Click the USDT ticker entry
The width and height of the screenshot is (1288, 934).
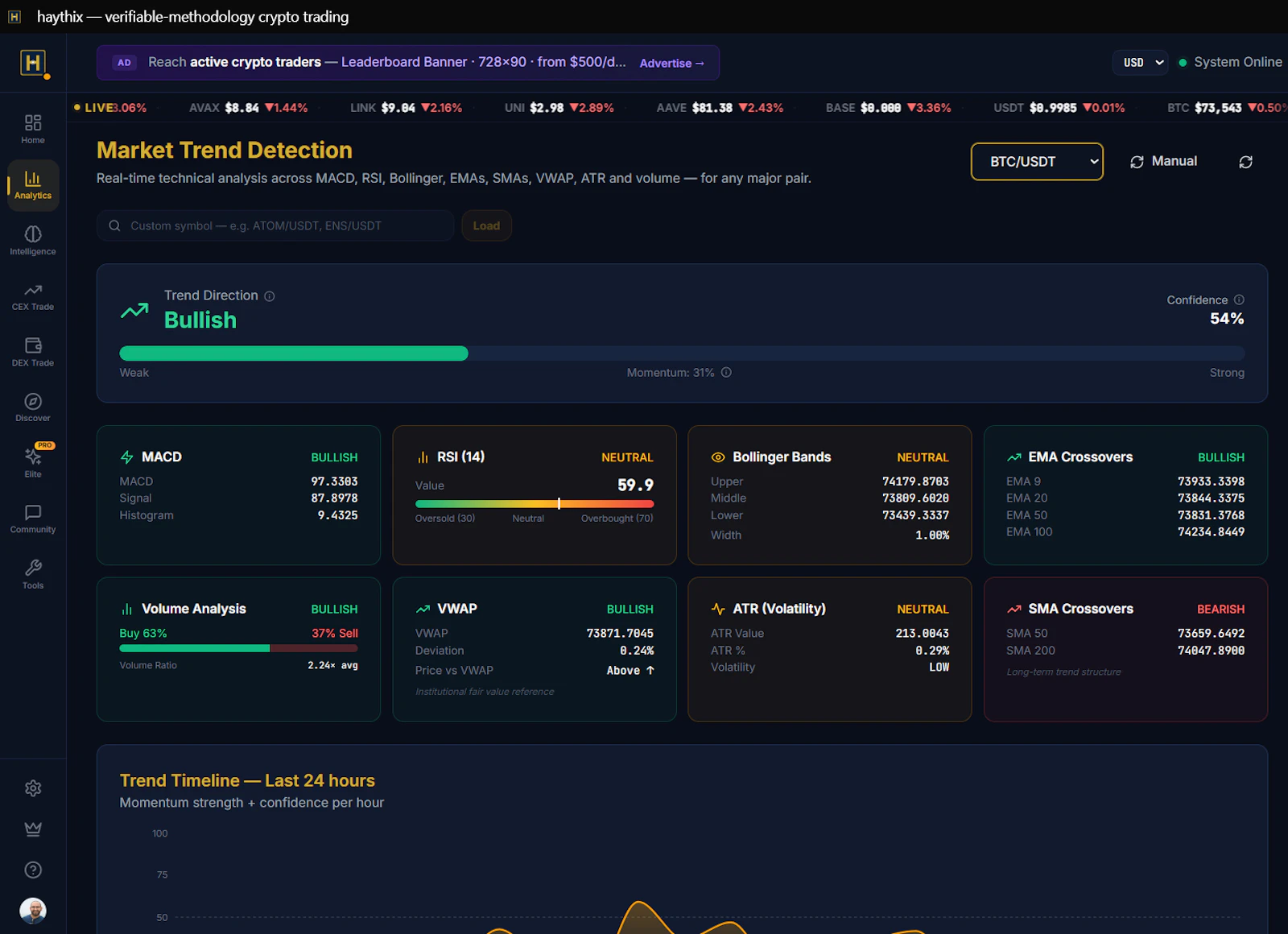pyautogui.click(x=1059, y=108)
